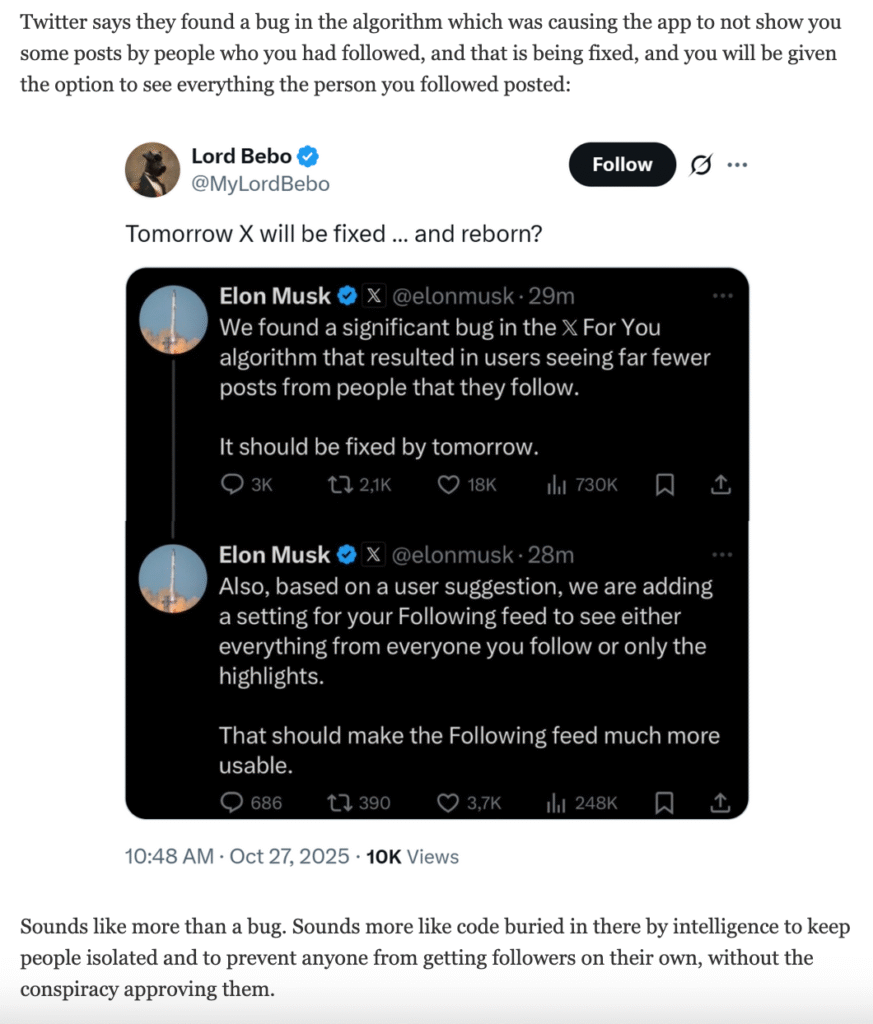Click the reply icon showing 686
The width and height of the screenshot is (873, 1024).
pyautogui.click(x=232, y=802)
